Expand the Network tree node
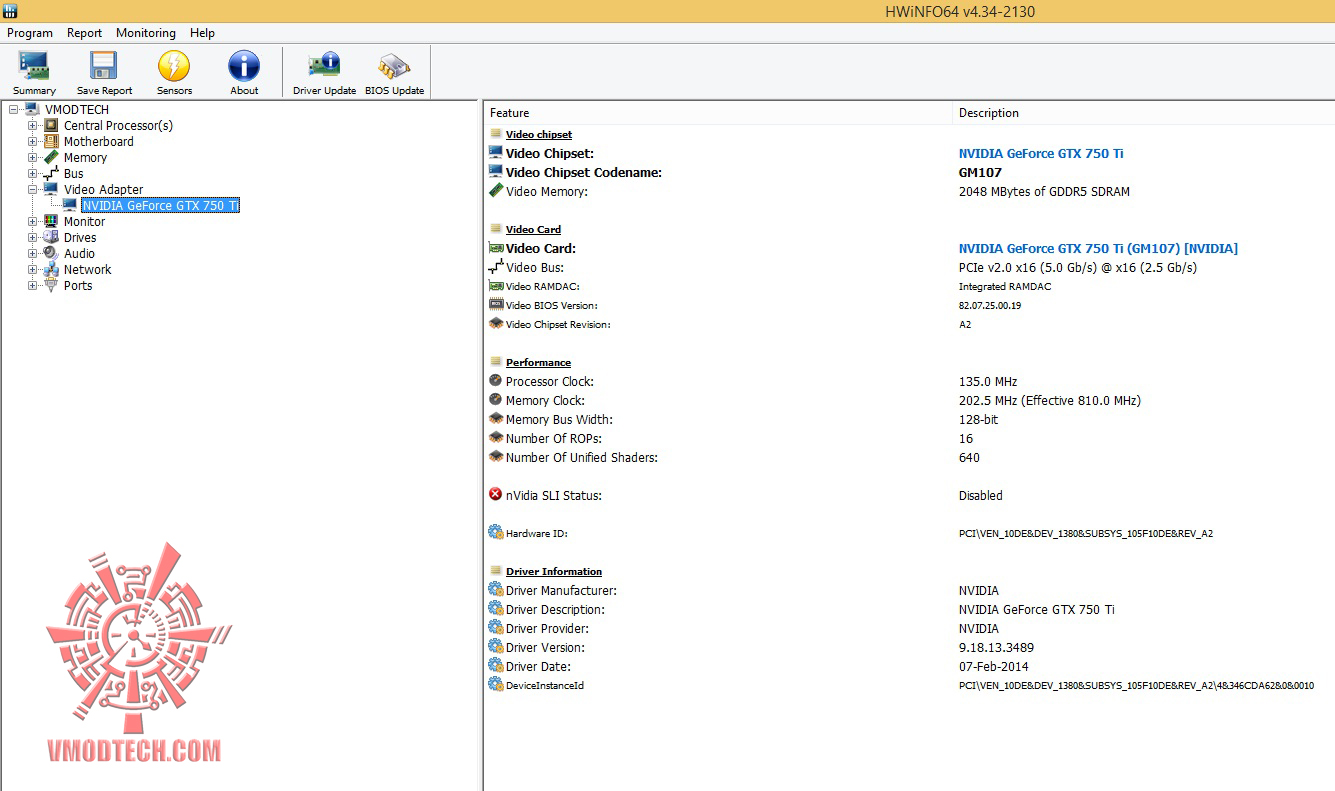Viewport: 1335px width, 791px height. click(x=33, y=269)
